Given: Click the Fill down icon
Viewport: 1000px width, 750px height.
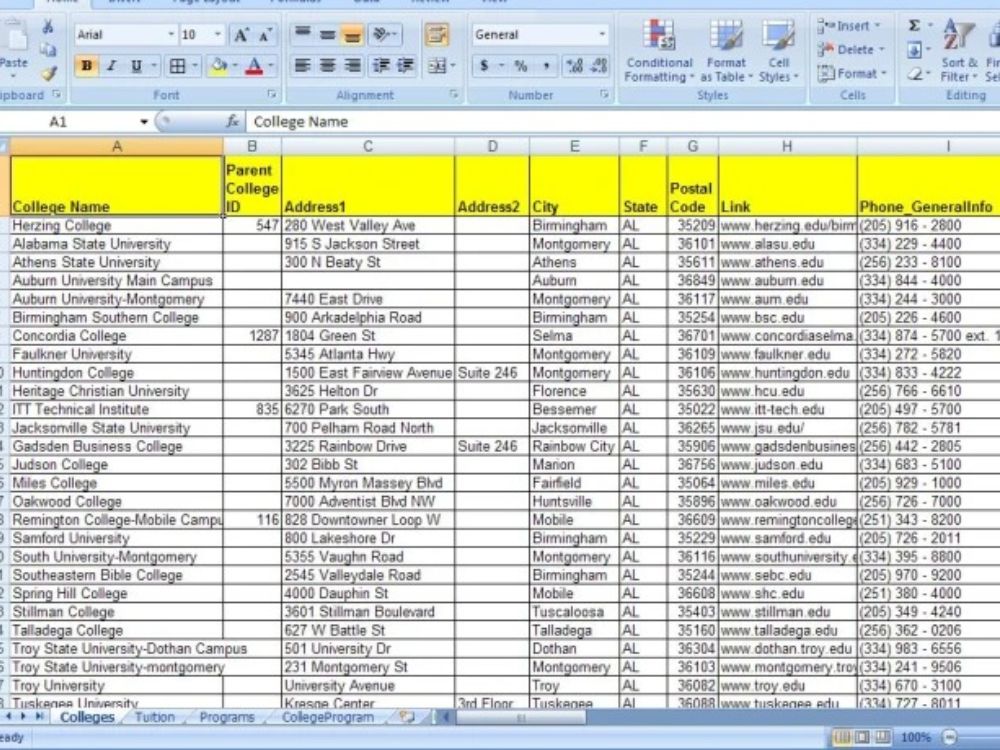Looking at the screenshot, I should pos(915,50).
